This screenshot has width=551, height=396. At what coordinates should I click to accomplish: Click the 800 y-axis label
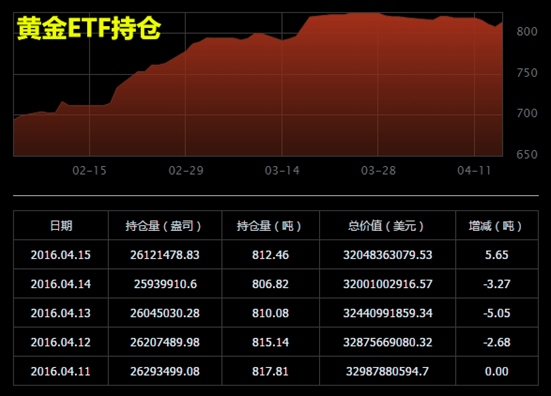527,32
